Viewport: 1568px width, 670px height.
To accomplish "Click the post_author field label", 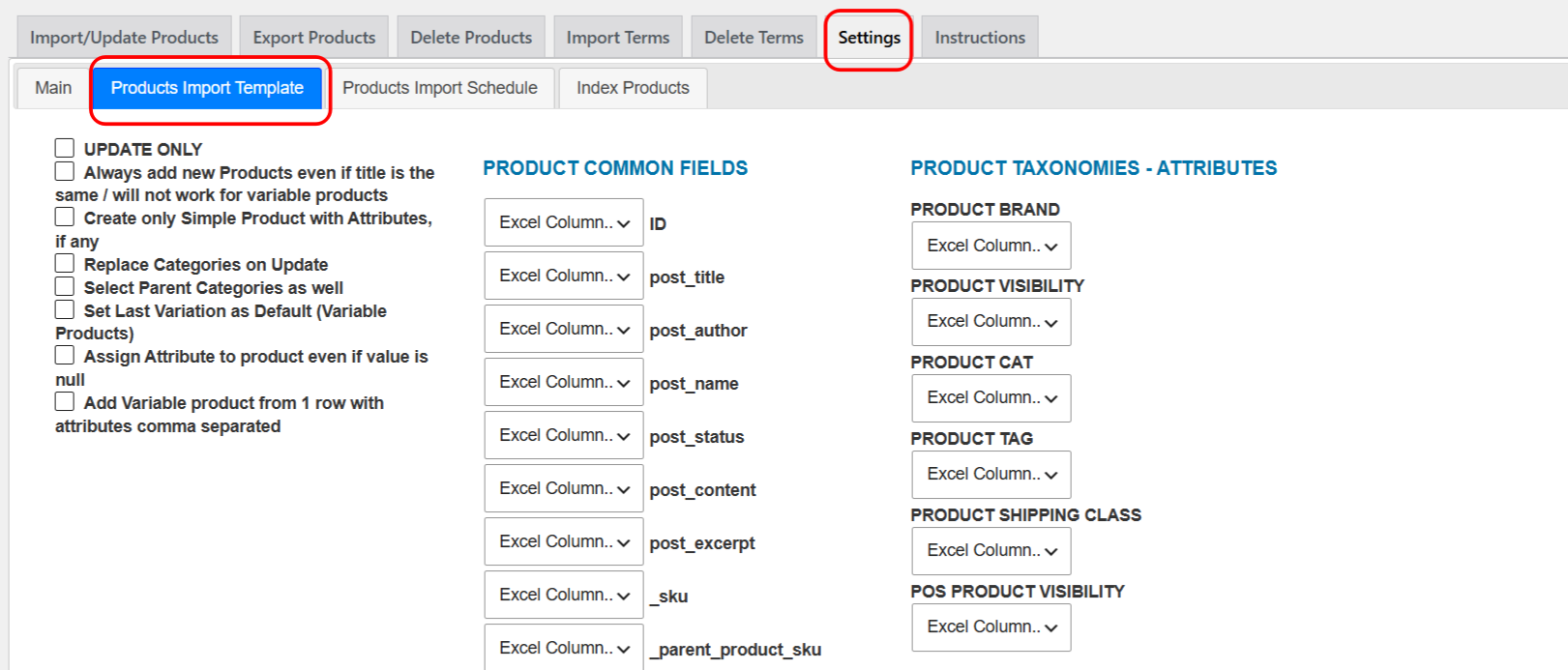I will pos(698,331).
